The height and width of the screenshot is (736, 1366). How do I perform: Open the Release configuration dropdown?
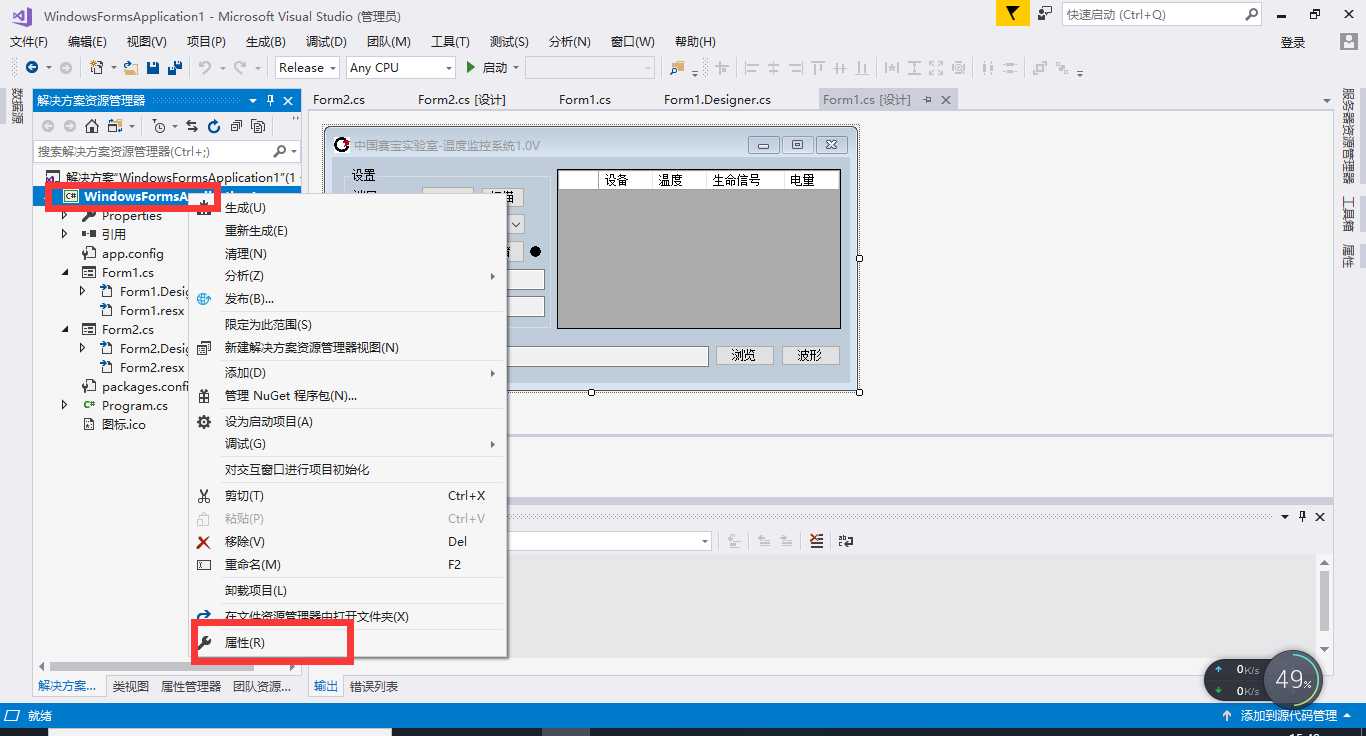pyautogui.click(x=332, y=68)
